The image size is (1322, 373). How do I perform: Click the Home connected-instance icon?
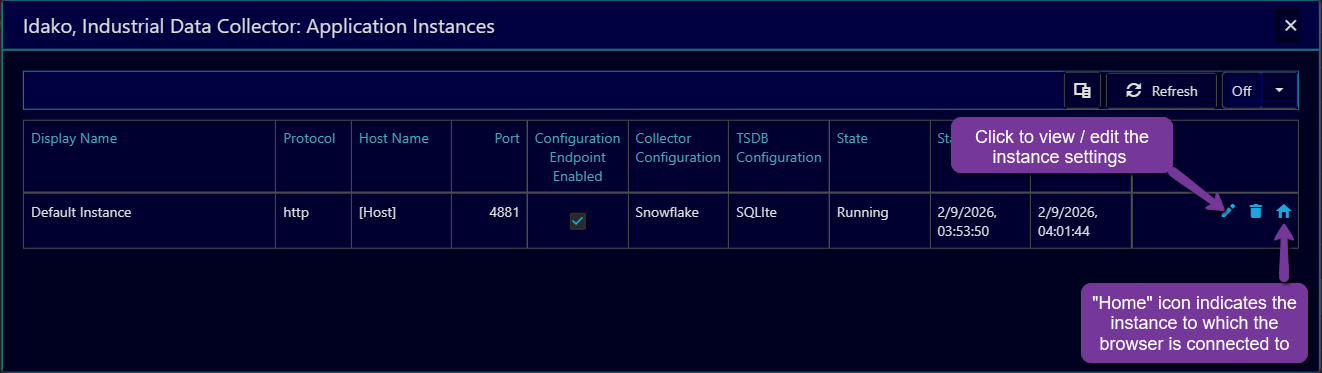tap(1284, 211)
